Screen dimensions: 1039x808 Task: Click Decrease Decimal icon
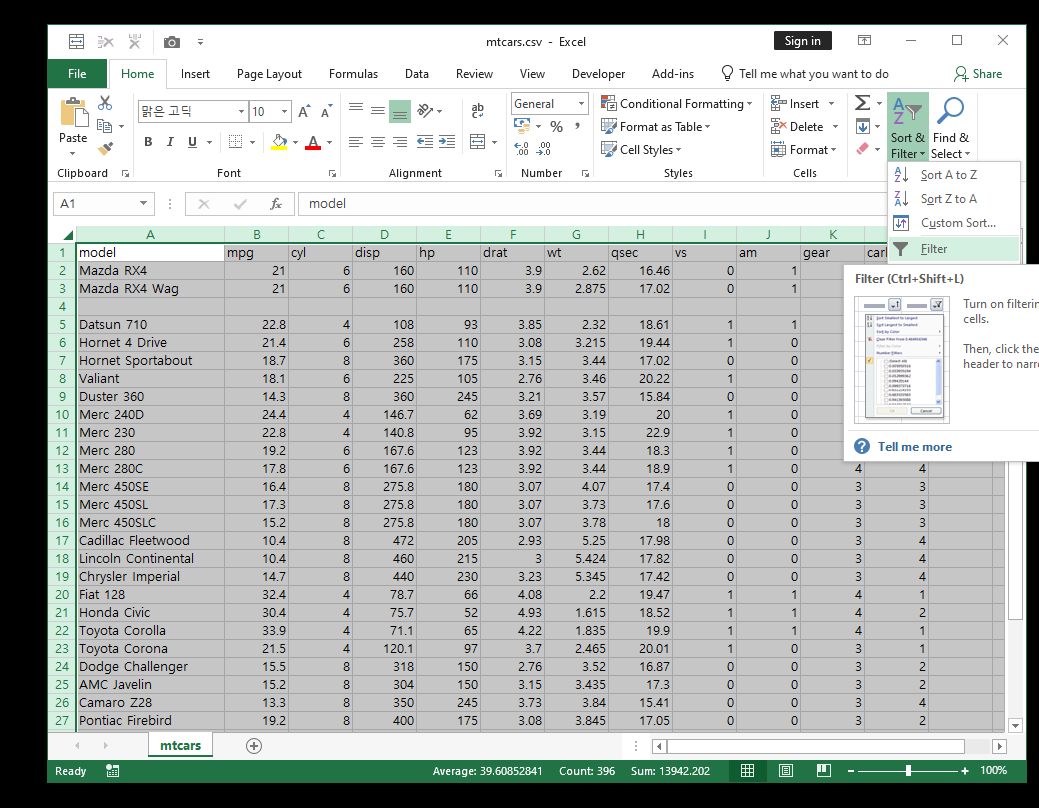[x=544, y=149]
